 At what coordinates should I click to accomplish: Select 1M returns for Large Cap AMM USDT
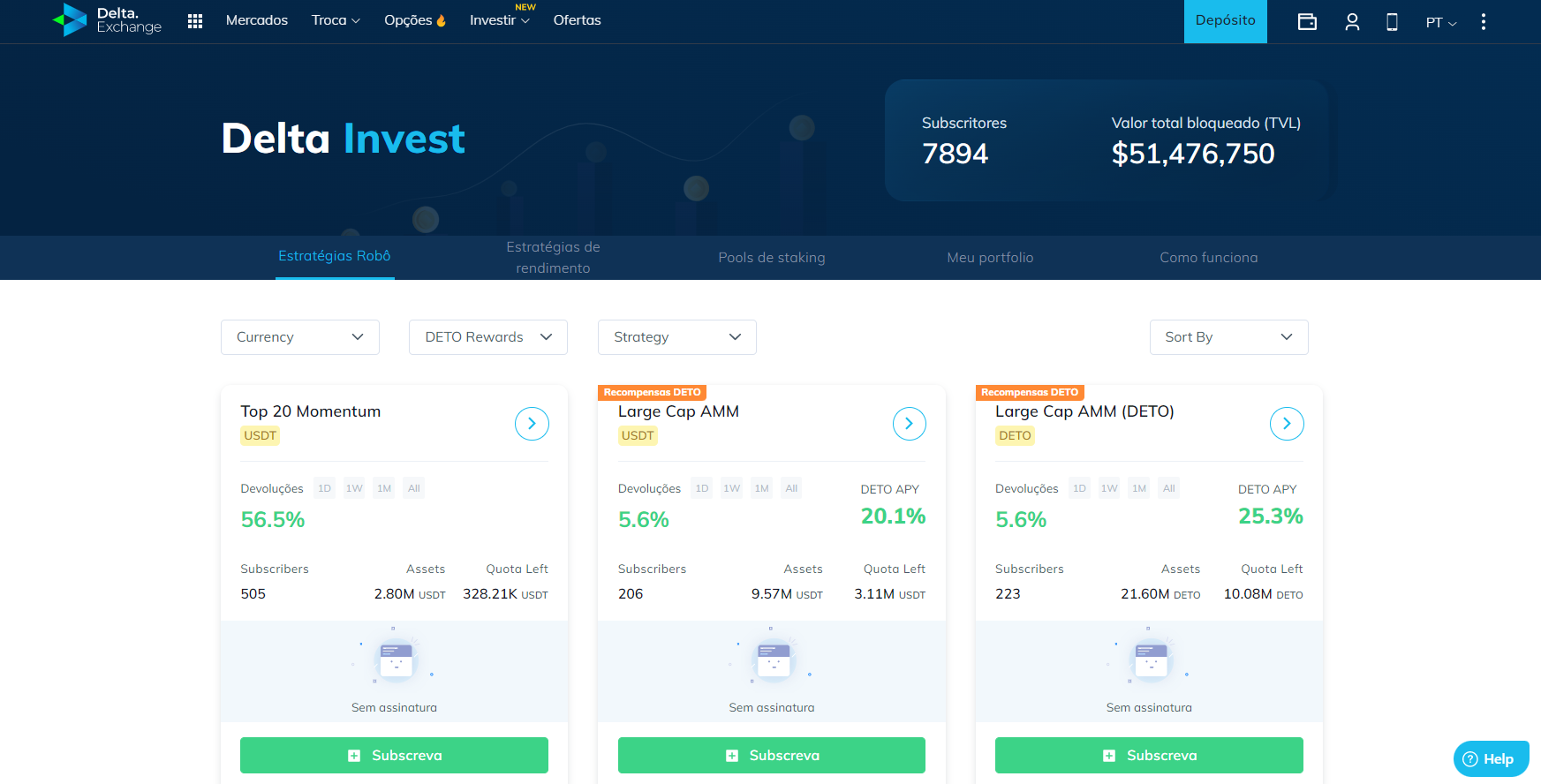pyautogui.click(x=762, y=488)
